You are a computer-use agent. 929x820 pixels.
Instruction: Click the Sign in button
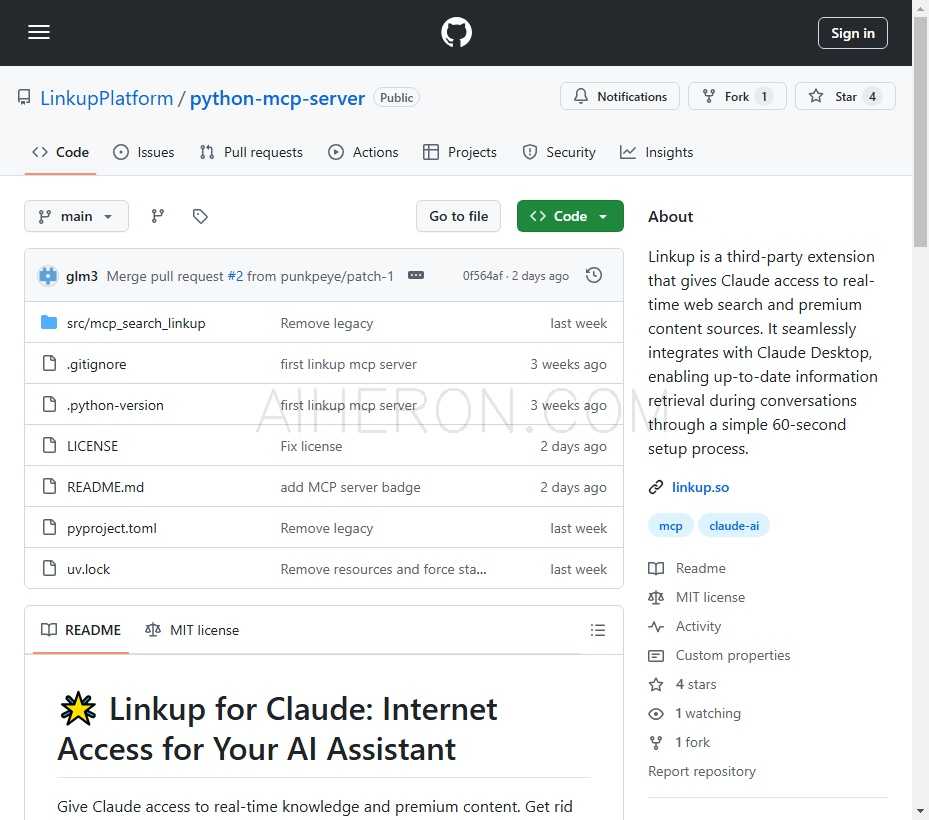852,33
